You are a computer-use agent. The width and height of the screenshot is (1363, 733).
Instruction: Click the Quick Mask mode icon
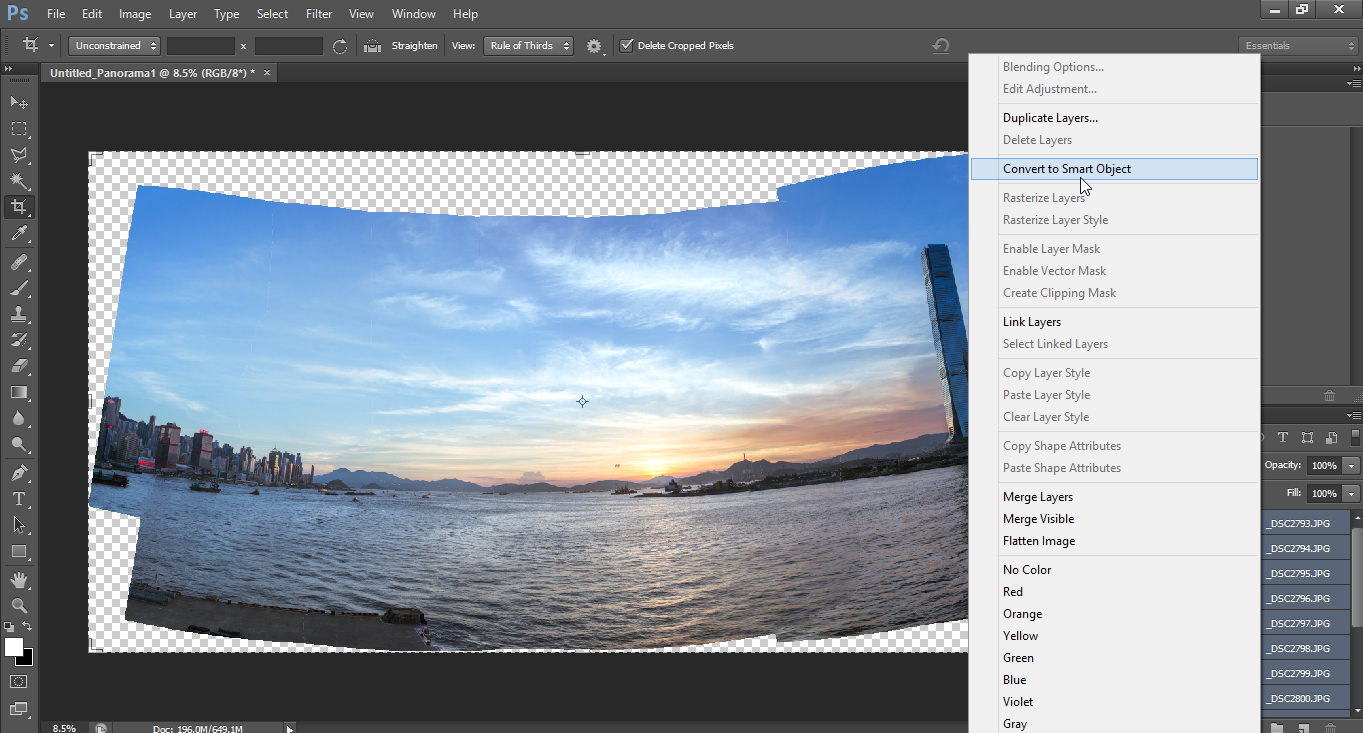19,681
